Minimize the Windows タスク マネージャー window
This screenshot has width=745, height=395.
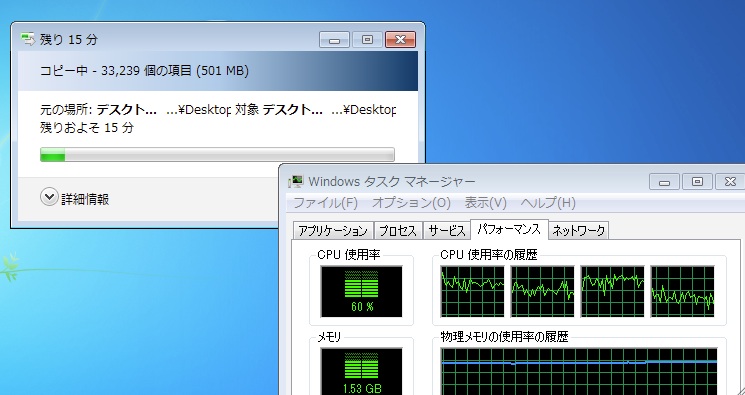point(664,181)
